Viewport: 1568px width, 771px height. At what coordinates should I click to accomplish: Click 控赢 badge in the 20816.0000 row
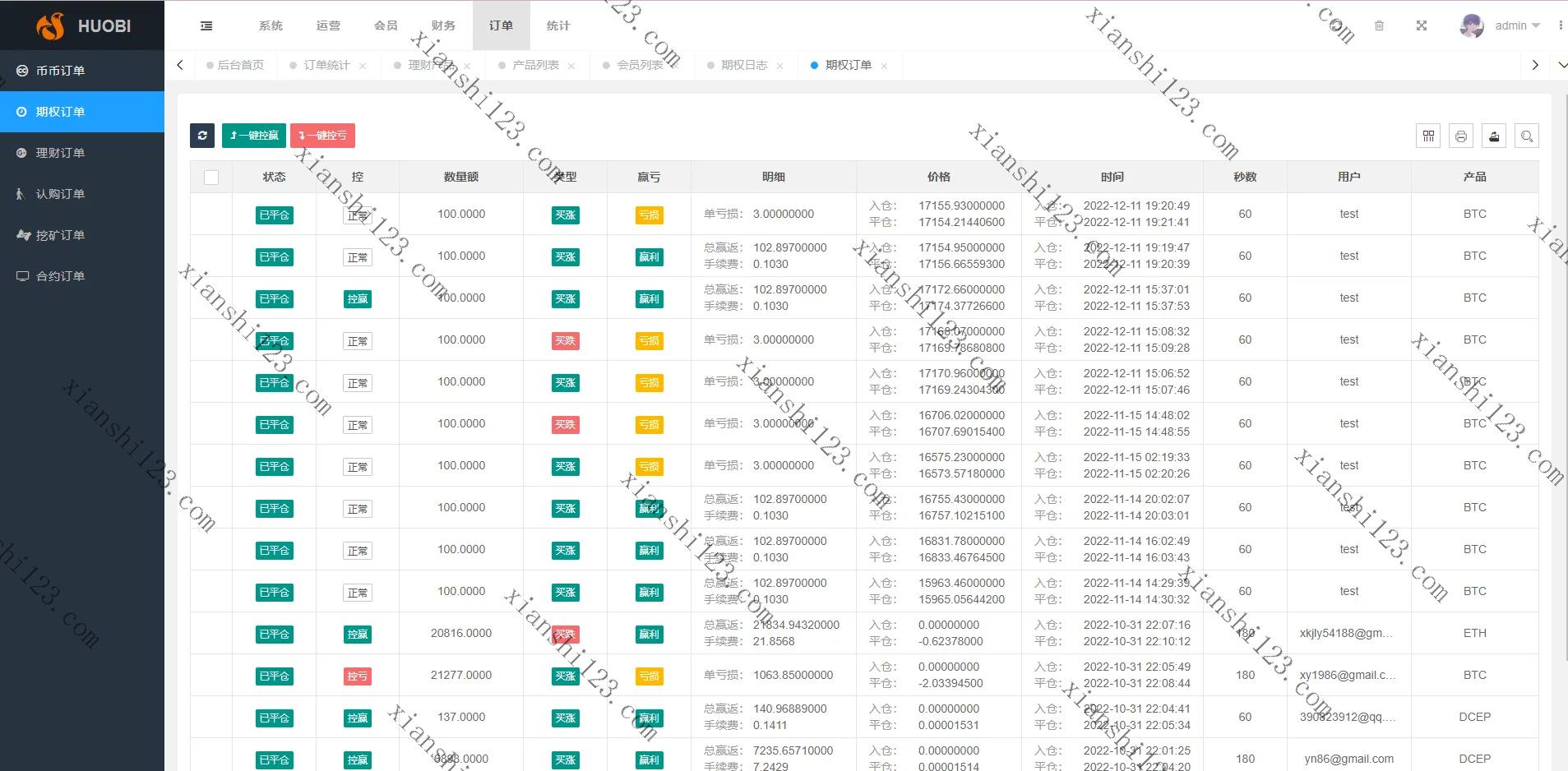358,635
